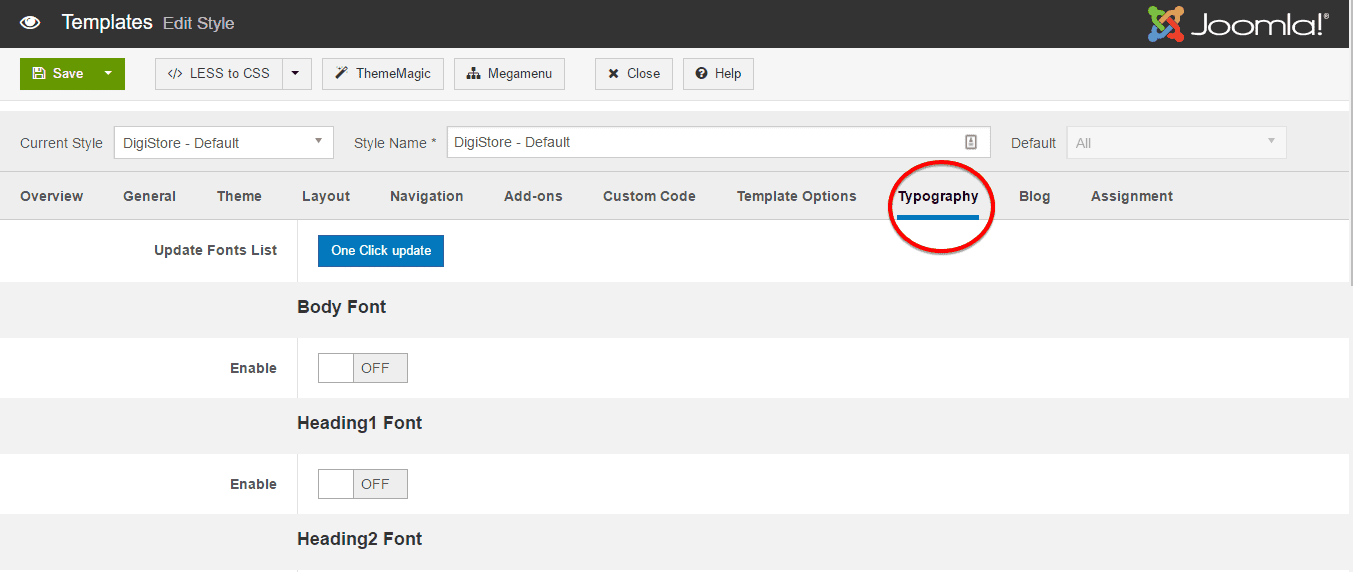Open ThemeMagic with the wand icon
This screenshot has width=1353, height=572.
pyautogui.click(x=382, y=73)
